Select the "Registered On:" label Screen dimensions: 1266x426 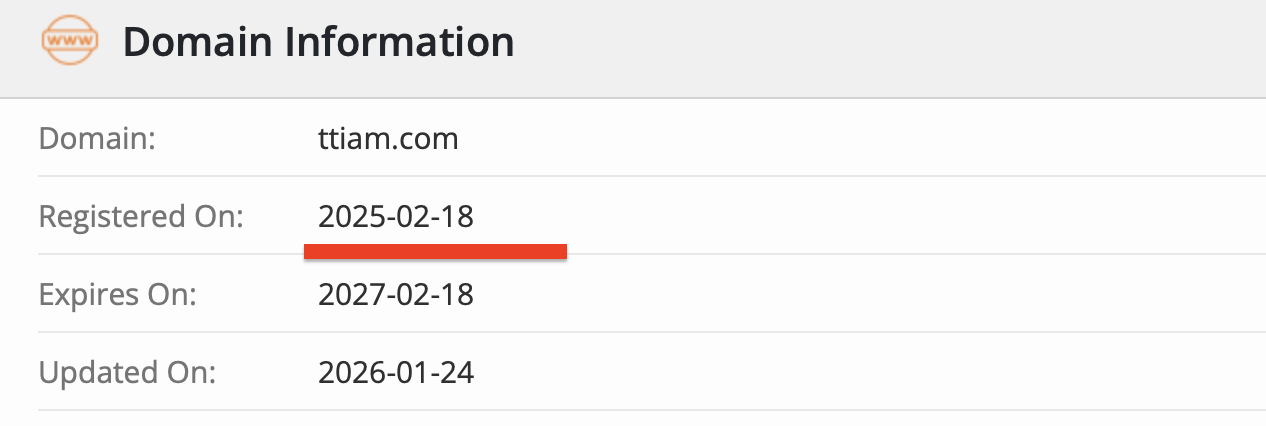(x=141, y=216)
